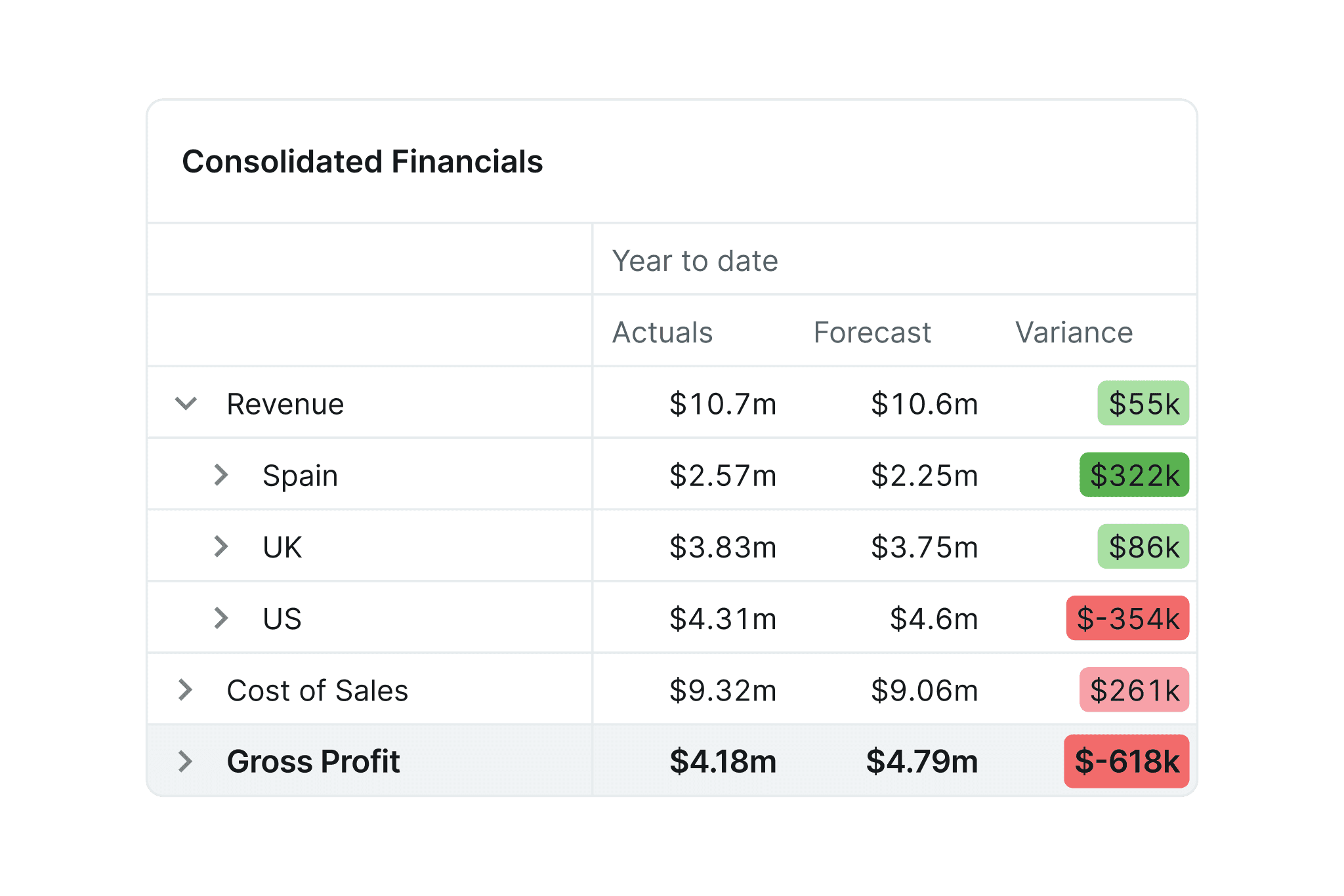The image size is (1344, 896).
Task: Click the Forecast column header
Action: (x=872, y=333)
